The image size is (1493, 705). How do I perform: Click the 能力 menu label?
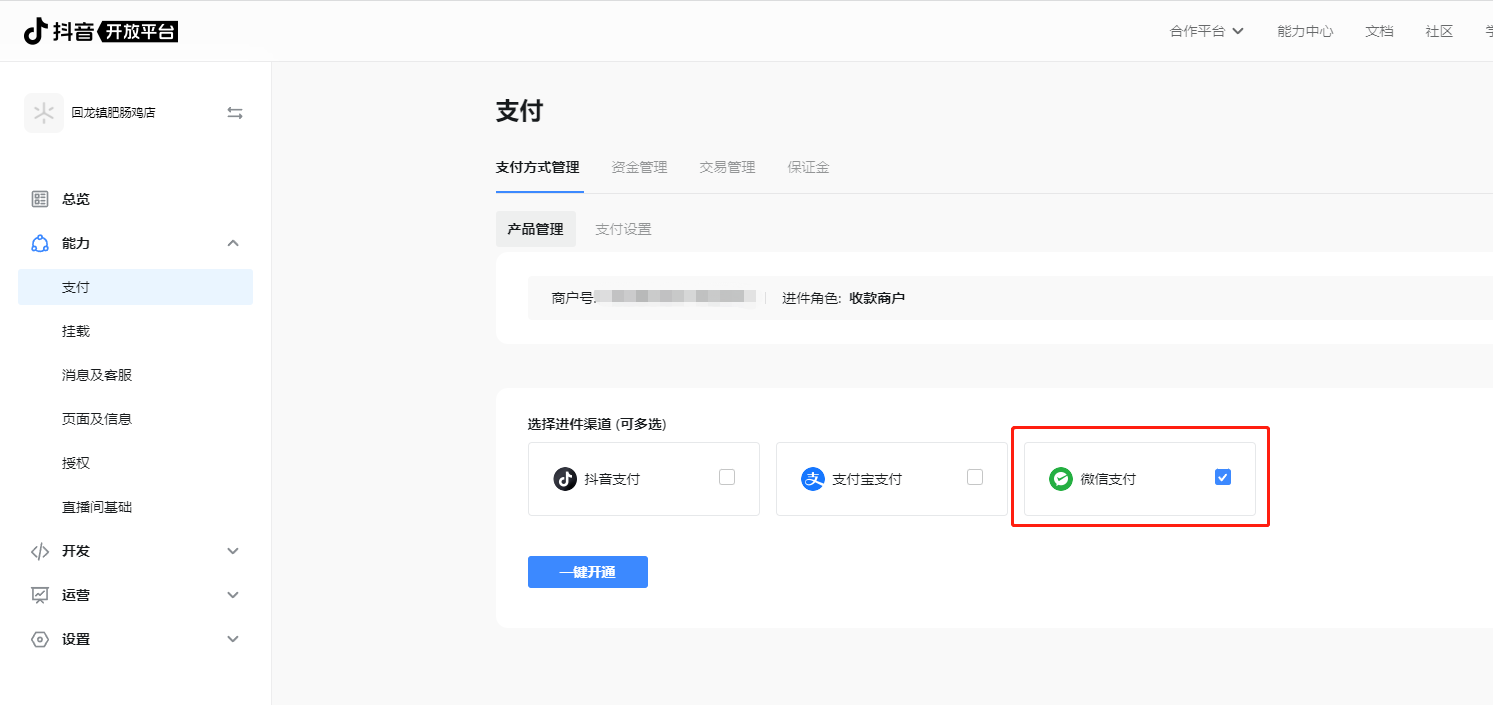coord(76,243)
